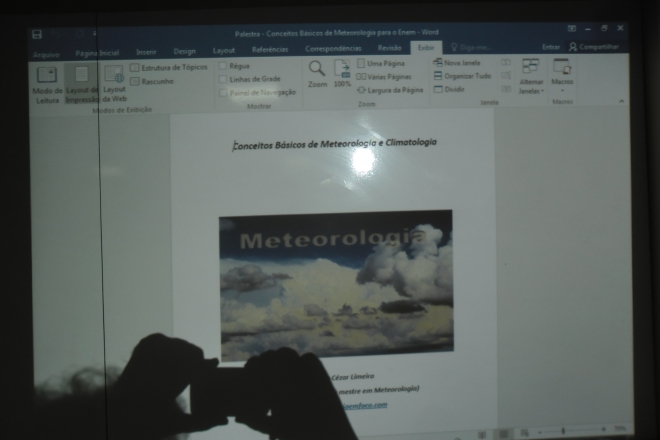The height and width of the screenshot is (440, 660).
Task: Open the Referências tab
Action: point(270,50)
